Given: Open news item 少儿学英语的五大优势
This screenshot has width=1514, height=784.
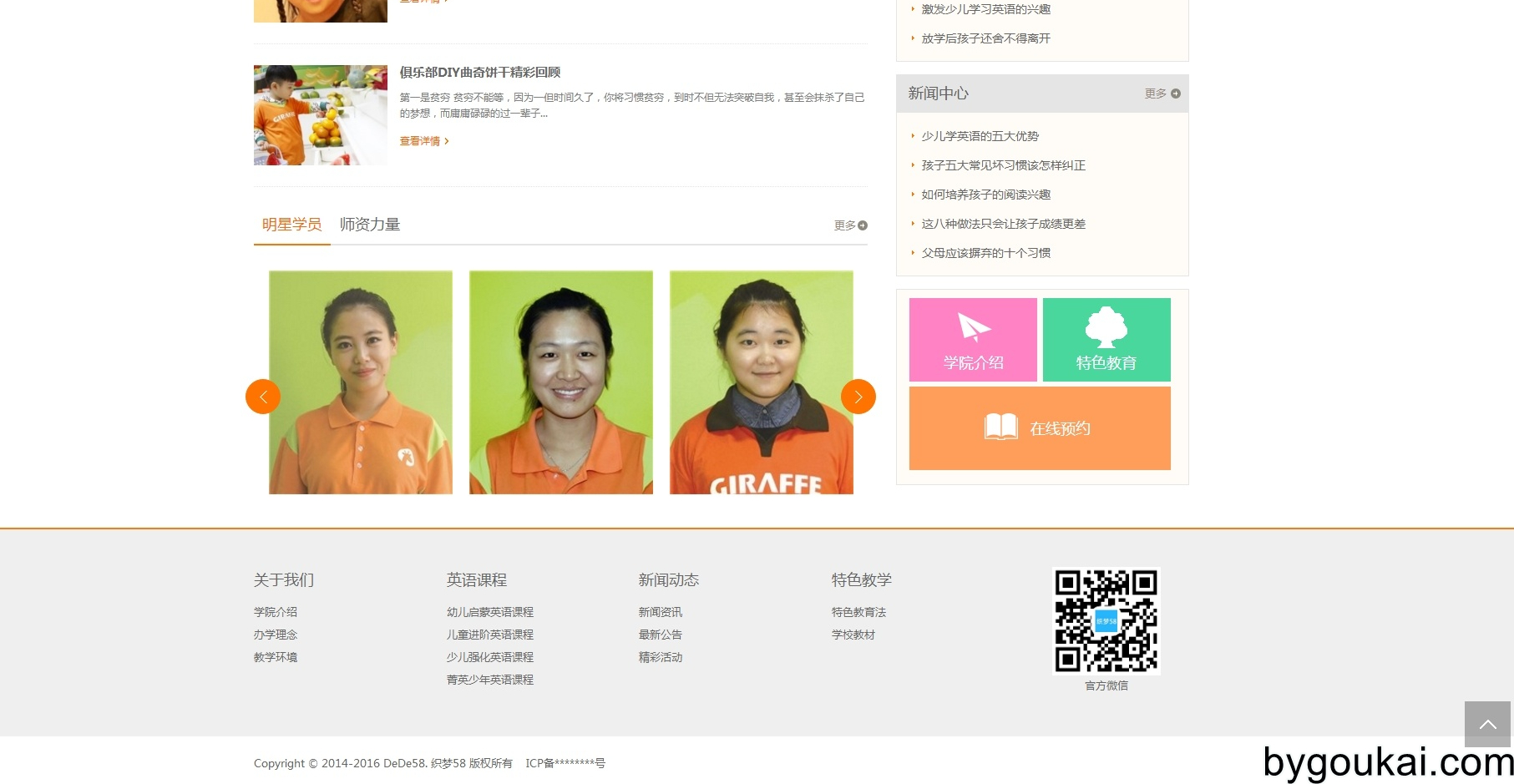Looking at the screenshot, I should click(980, 136).
